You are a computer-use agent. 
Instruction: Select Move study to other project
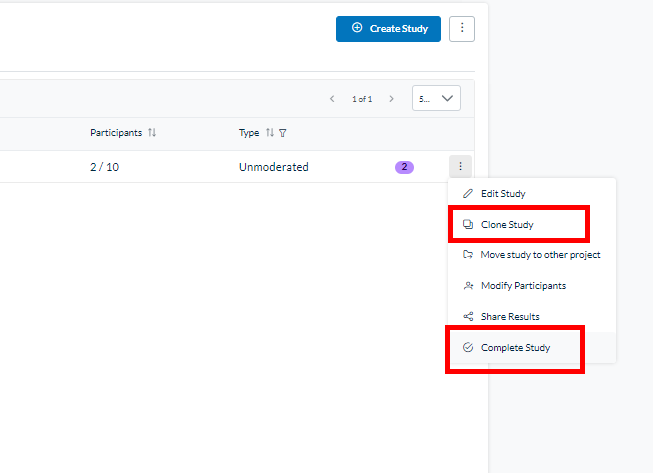(x=540, y=255)
